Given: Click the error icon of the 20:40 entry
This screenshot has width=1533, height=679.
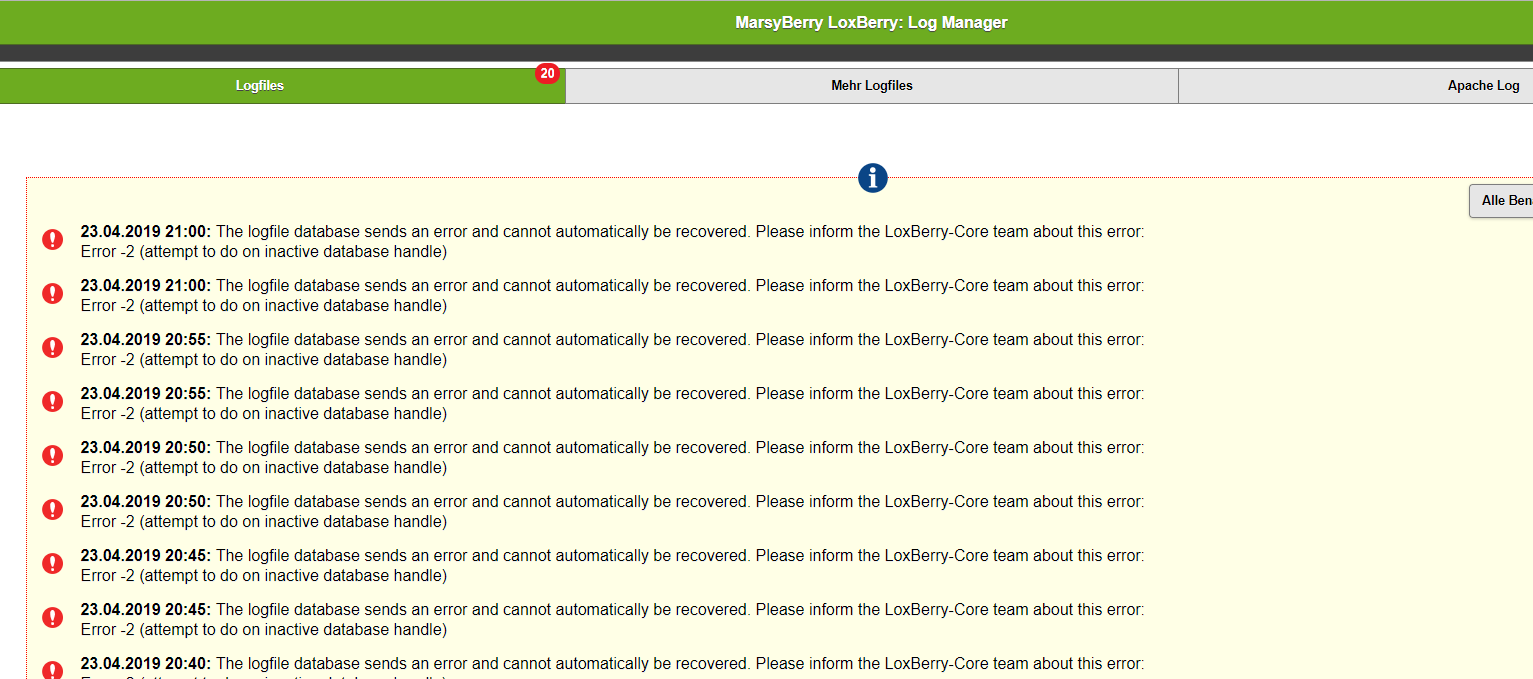Looking at the screenshot, I should [53, 670].
